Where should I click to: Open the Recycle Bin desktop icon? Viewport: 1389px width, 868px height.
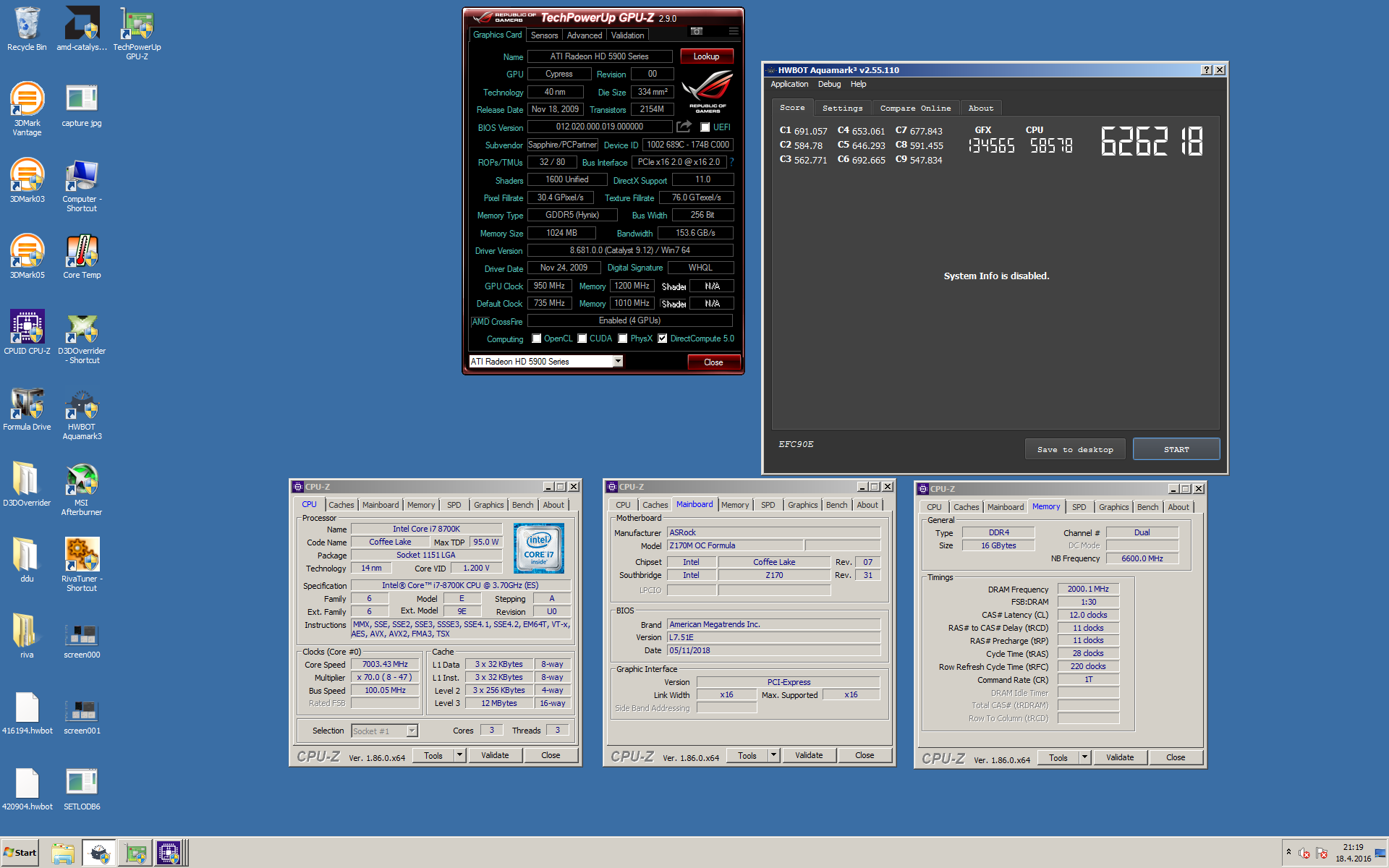coord(27,29)
